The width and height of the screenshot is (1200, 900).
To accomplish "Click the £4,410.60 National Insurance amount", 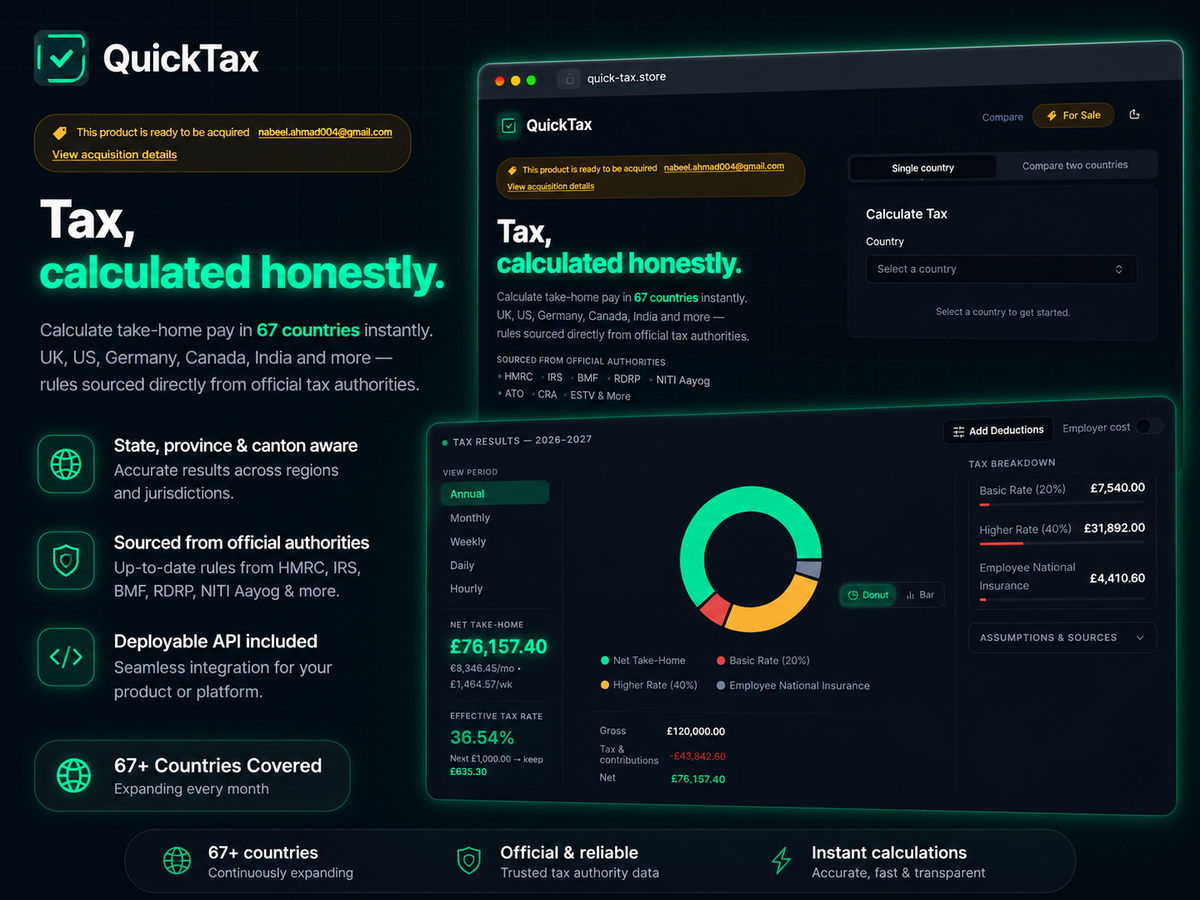I will point(1117,578).
